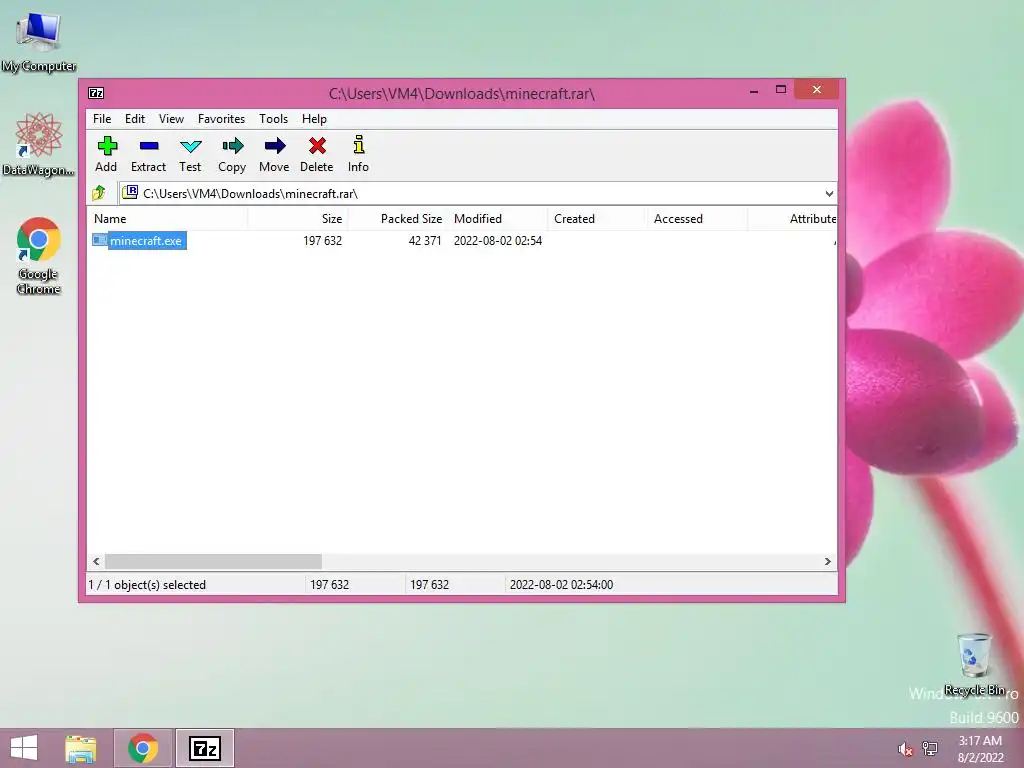Screen dimensions: 1024x768
Task: Sort by Created column header
Action: pyautogui.click(x=597, y=219)
